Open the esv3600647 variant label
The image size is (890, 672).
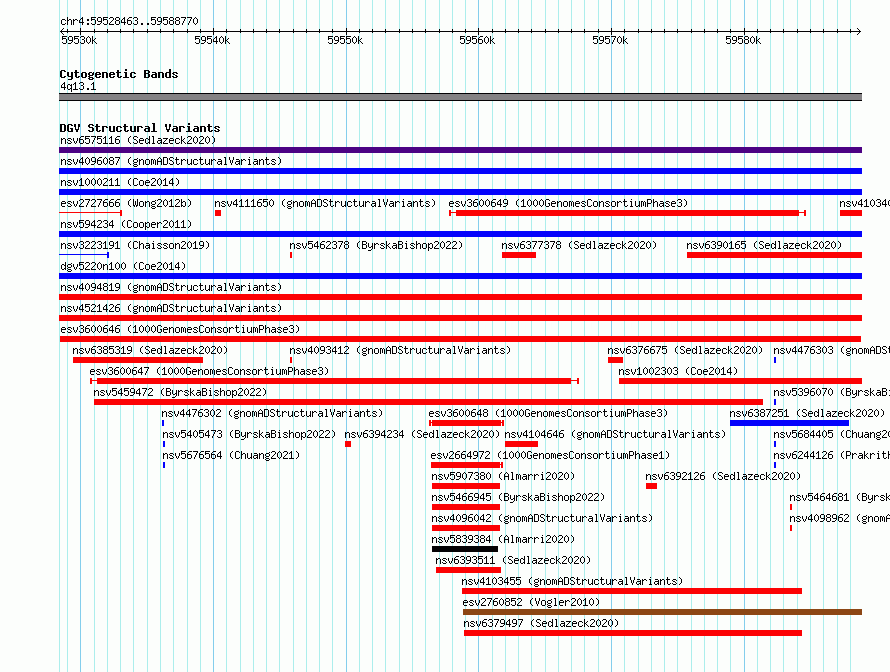point(209,371)
